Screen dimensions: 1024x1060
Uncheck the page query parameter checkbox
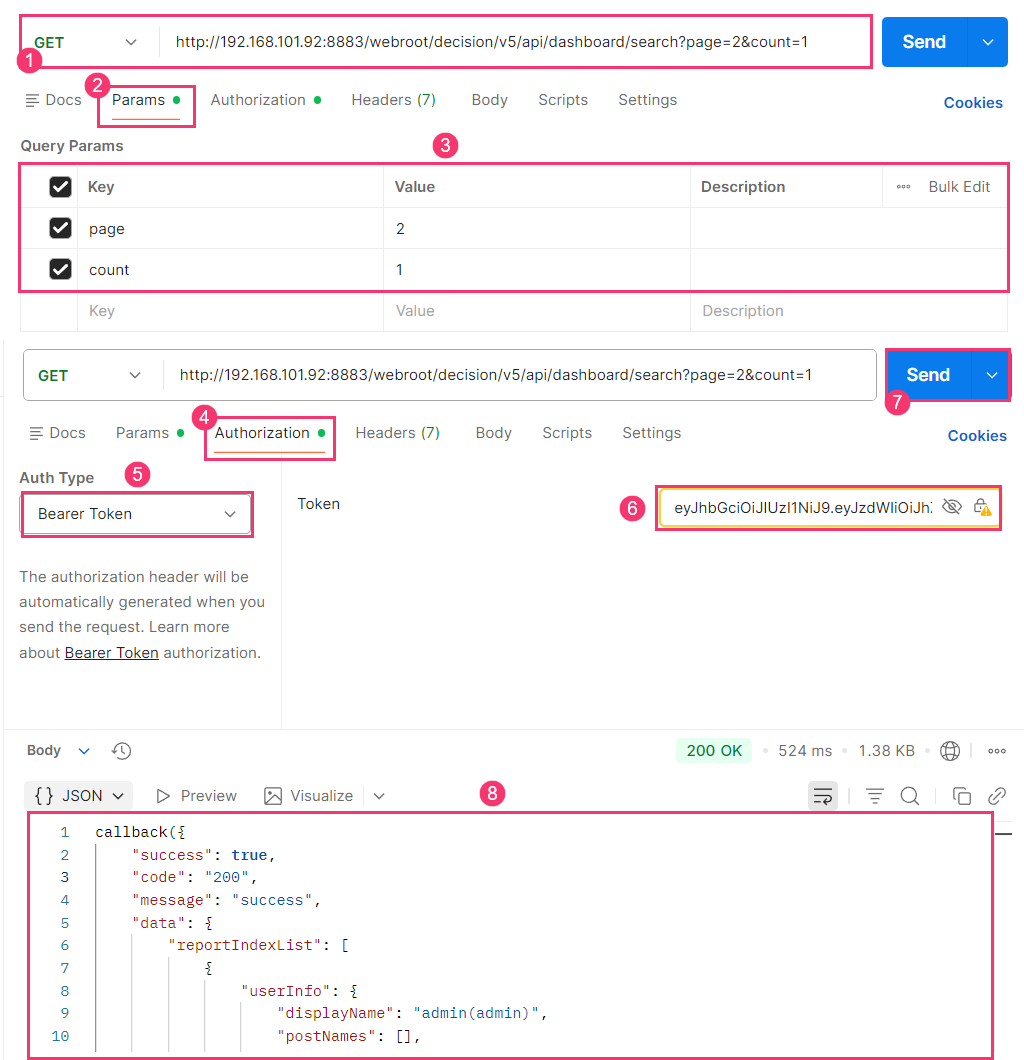(61, 229)
